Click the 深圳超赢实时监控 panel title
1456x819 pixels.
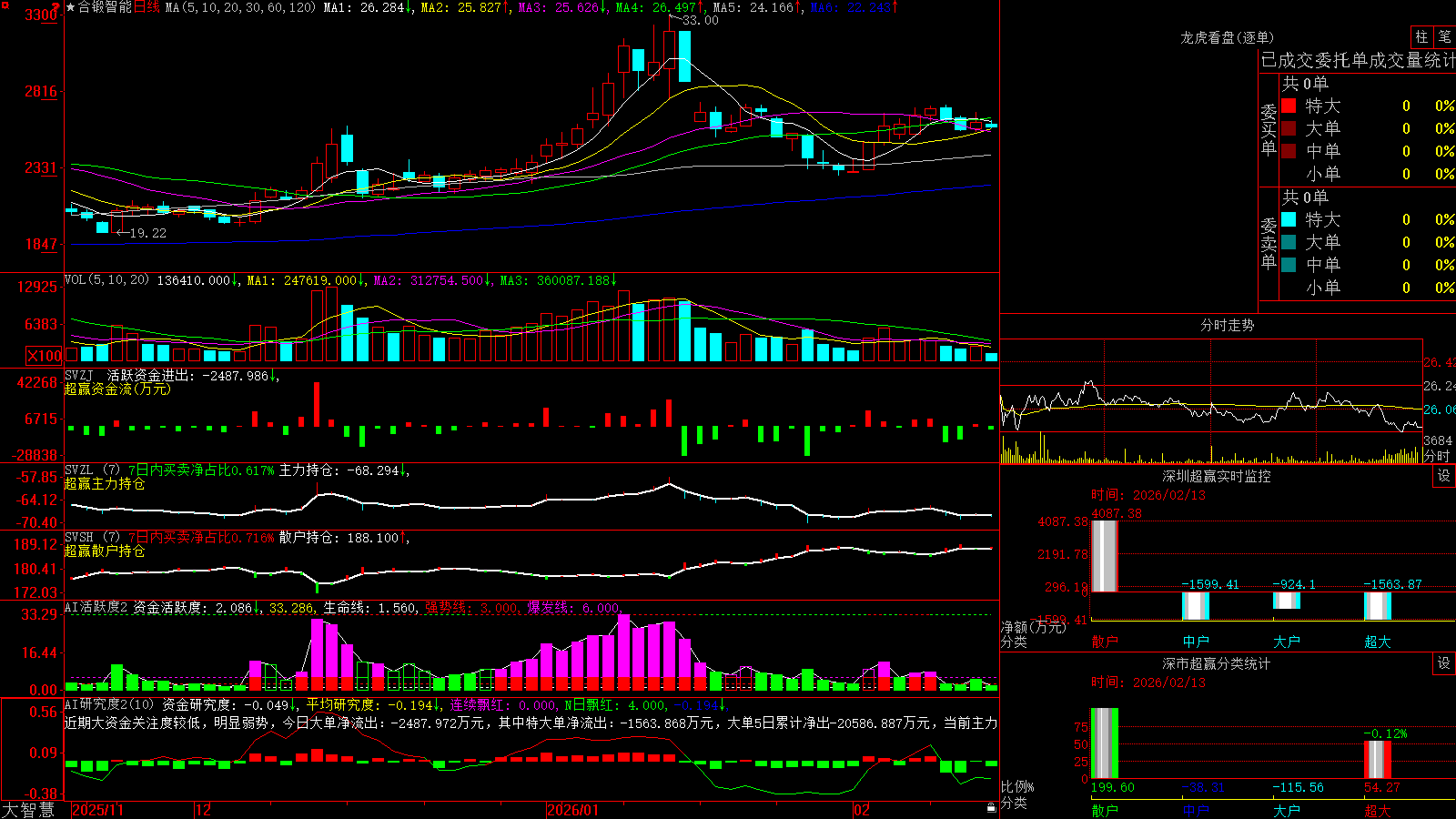[1217, 476]
